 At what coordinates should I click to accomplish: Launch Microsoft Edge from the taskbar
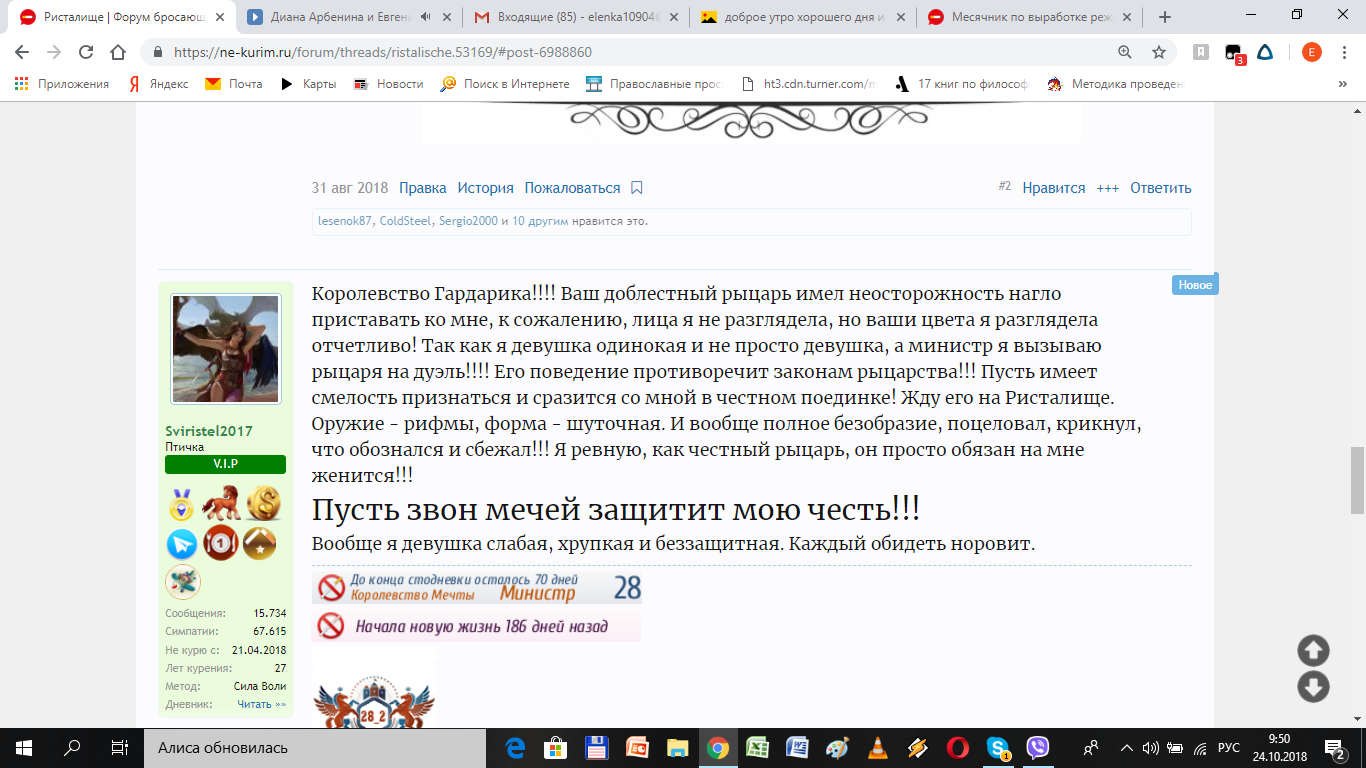point(516,747)
